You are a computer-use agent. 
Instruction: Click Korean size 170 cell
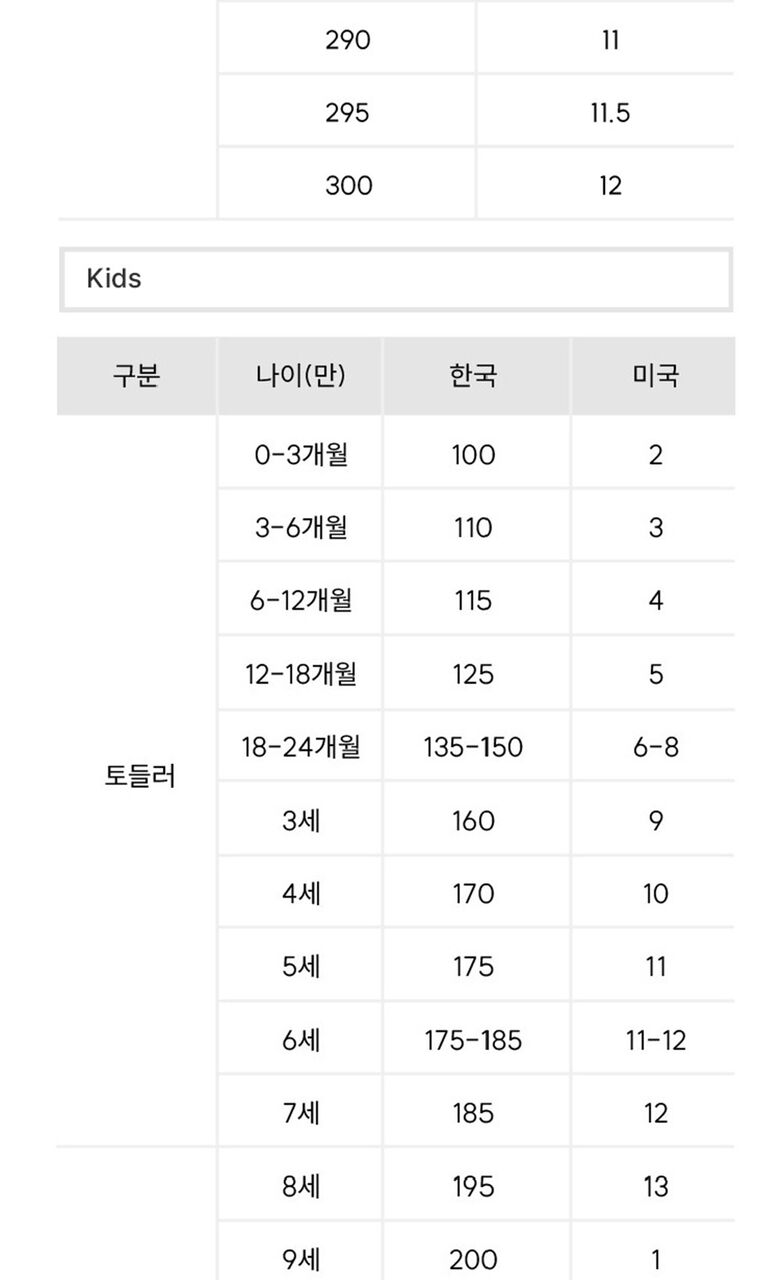pos(473,894)
